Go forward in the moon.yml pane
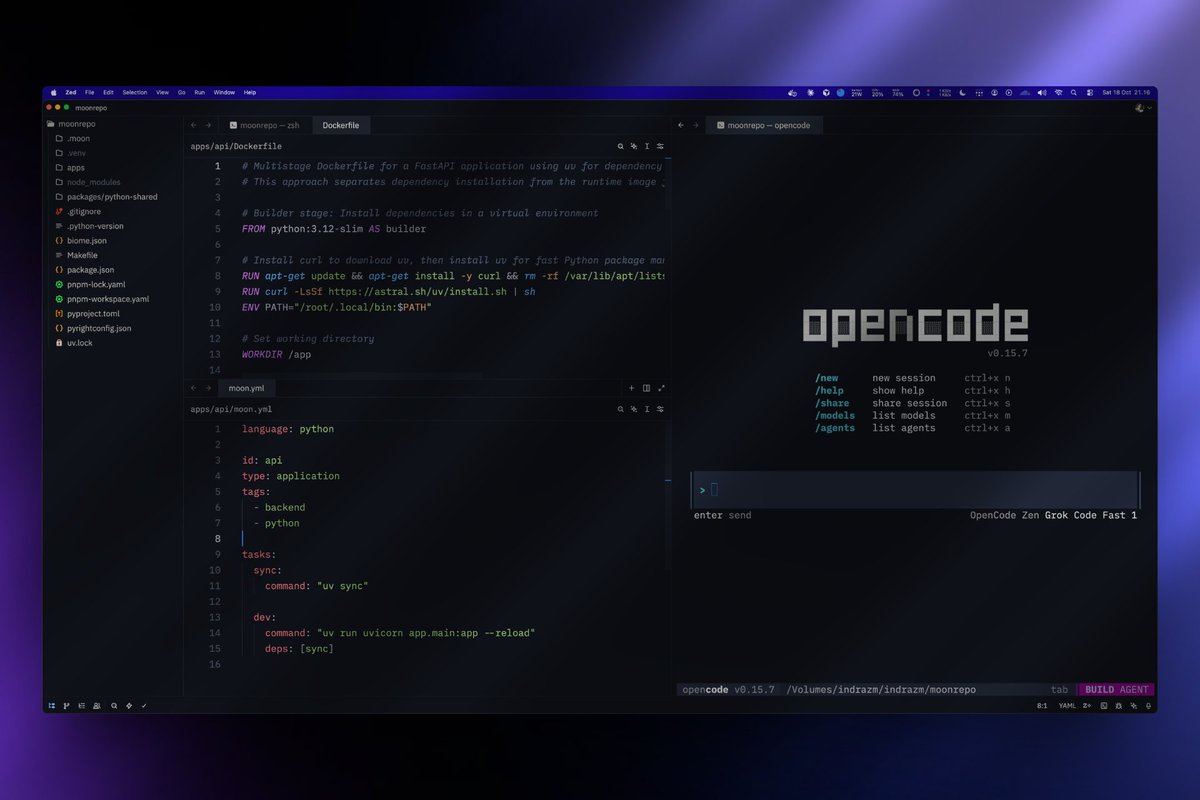The width and height of the screenshot is (1200, 800). click(208, 388)
